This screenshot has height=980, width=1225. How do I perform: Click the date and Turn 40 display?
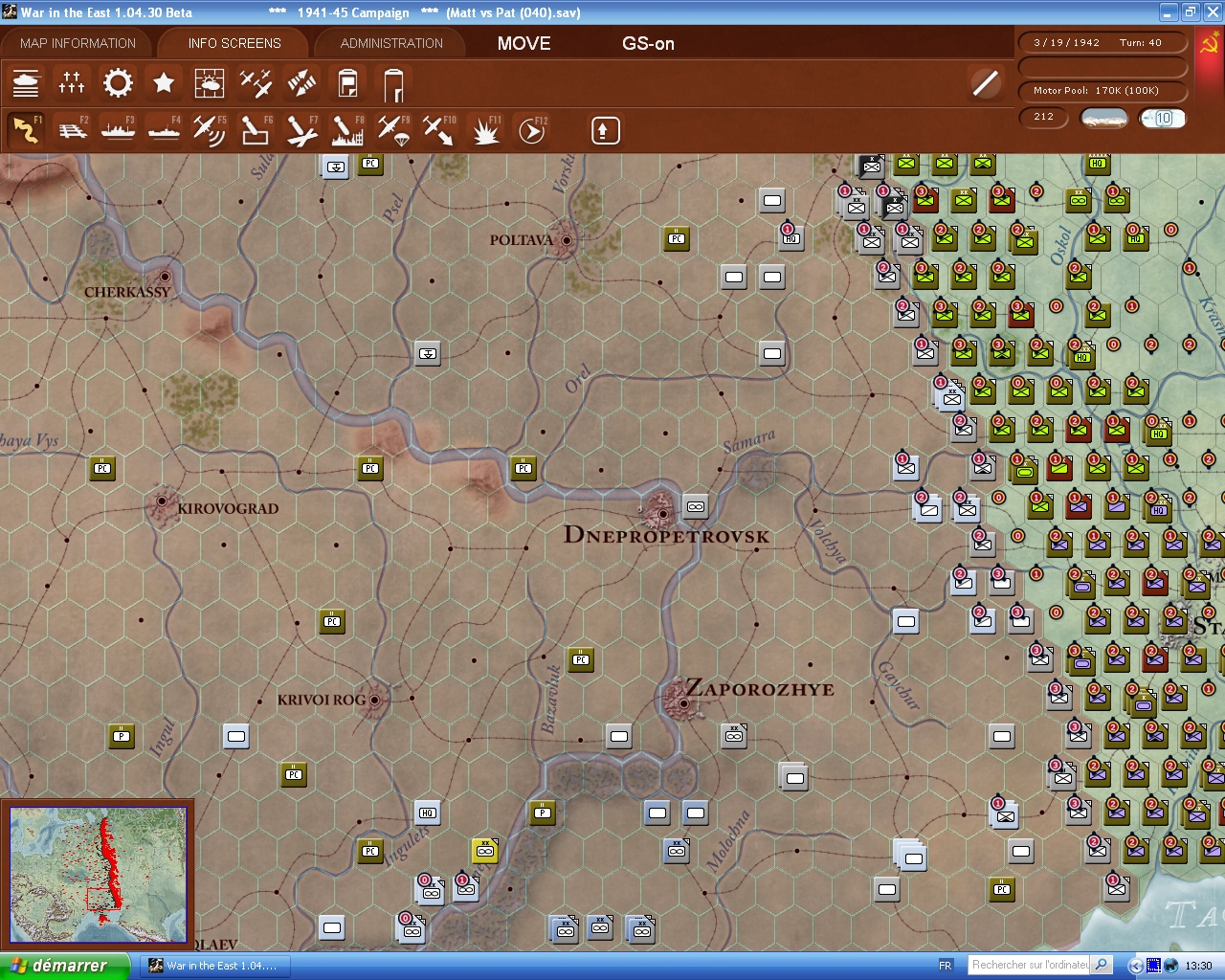point(1102,42)
